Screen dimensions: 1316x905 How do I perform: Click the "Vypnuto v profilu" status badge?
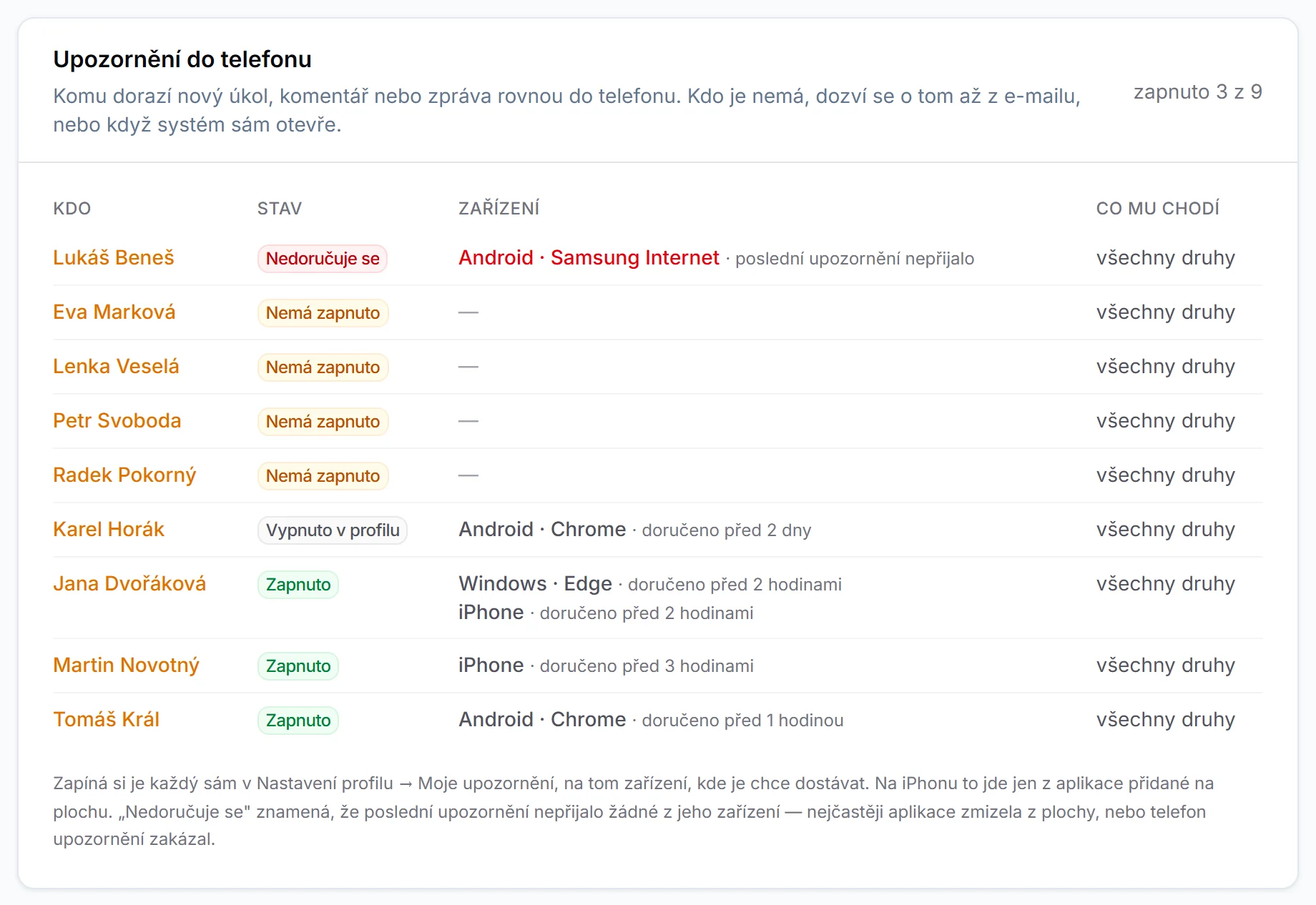tap(333, 530)
